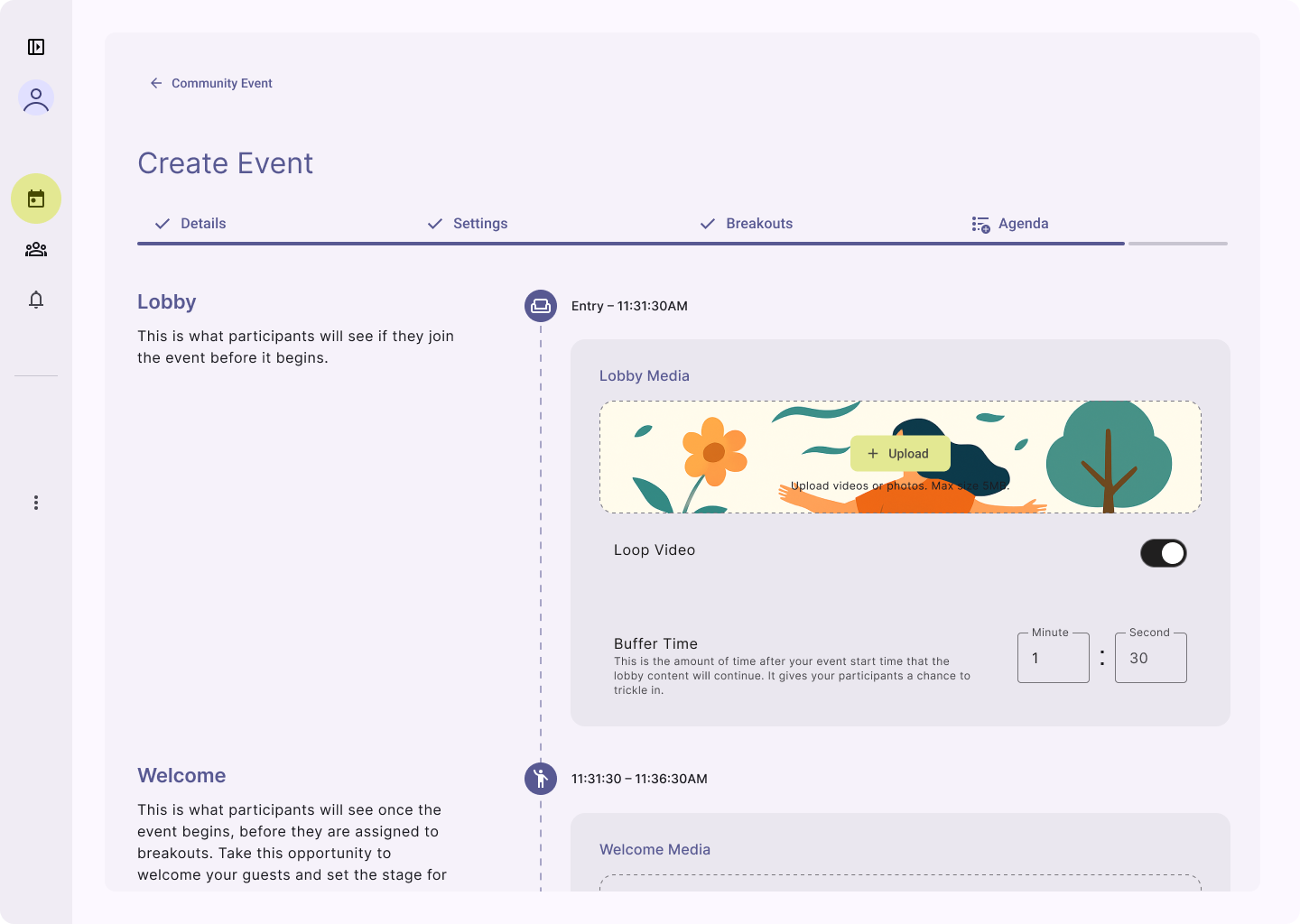The height and width of the screenshot is (924, 1300).
Task: Expand the sidebar panel toggle icon
Action: tap(36, 47)
